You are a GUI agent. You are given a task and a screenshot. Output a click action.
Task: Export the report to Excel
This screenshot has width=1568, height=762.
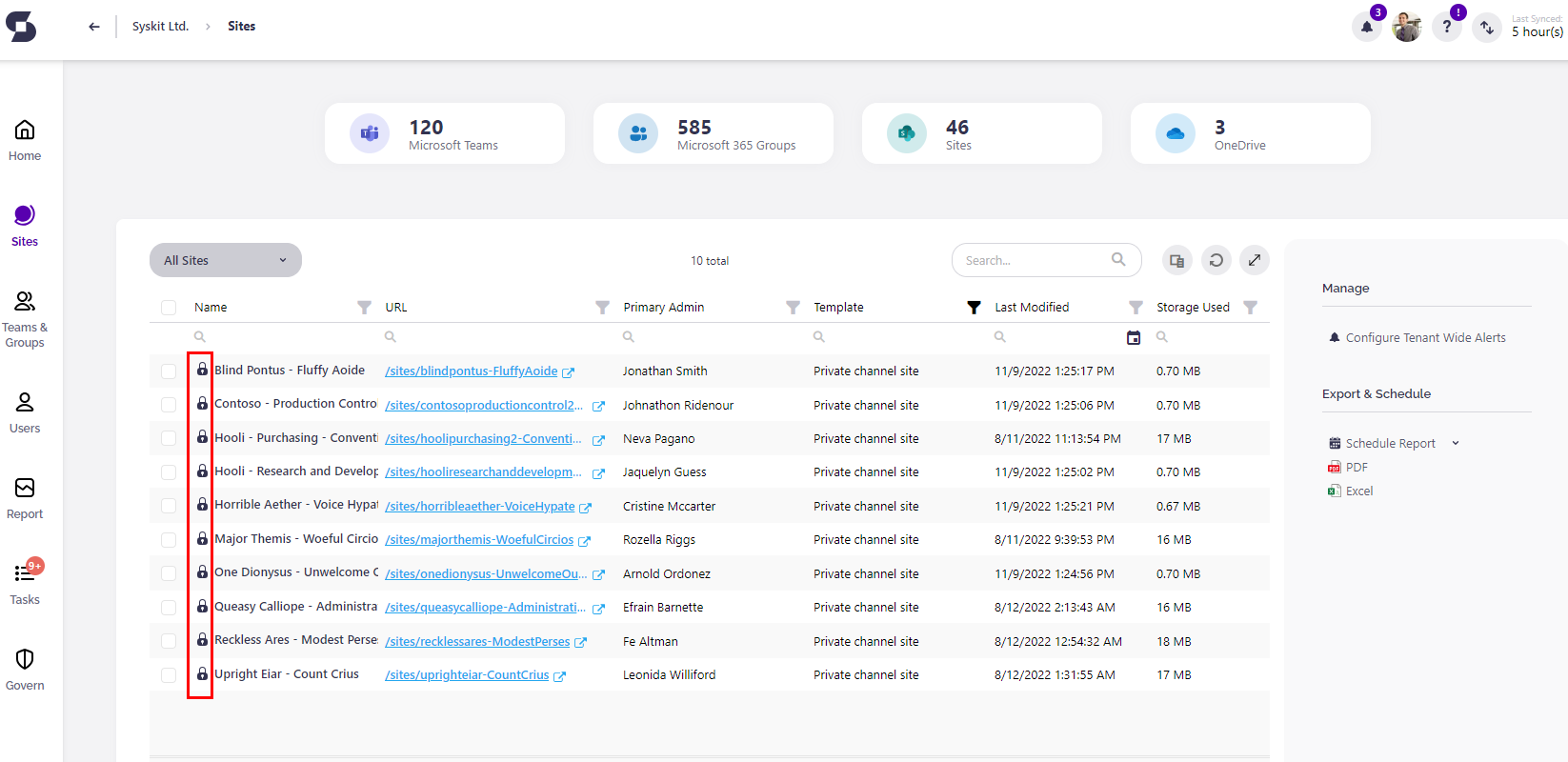tap(1350, 491)
